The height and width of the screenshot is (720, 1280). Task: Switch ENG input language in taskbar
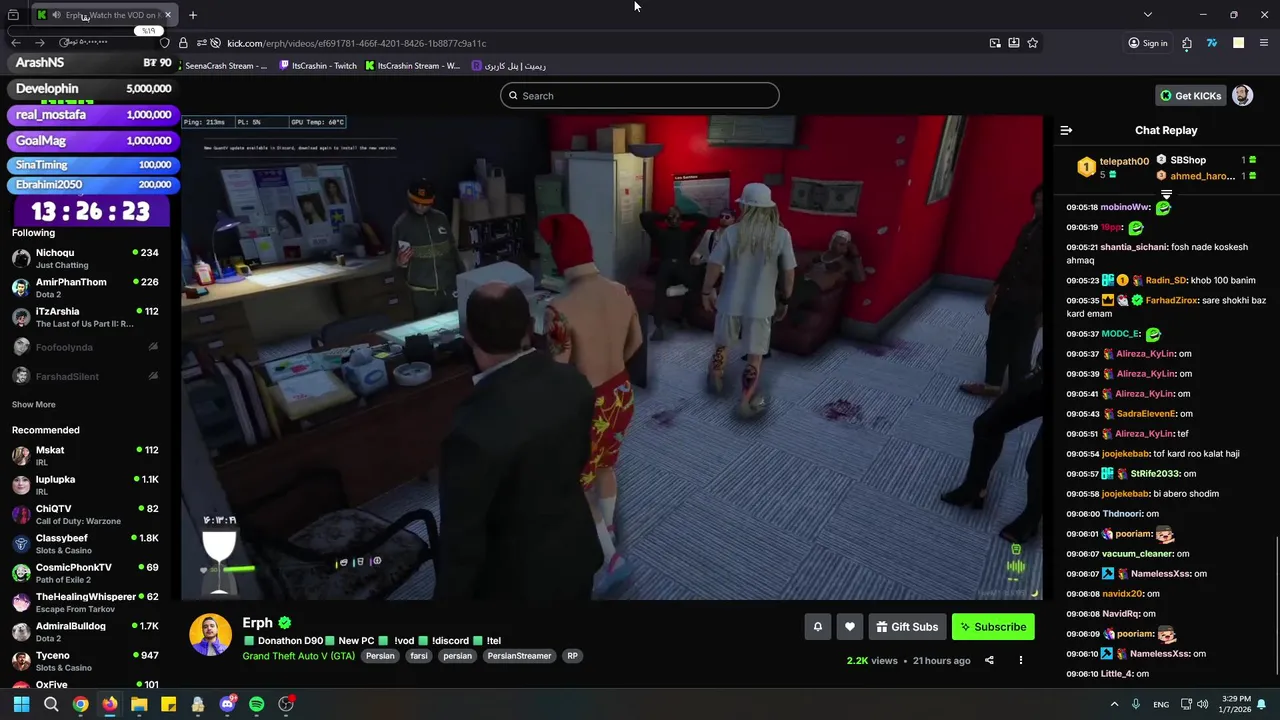click(x=1161, y=705)
